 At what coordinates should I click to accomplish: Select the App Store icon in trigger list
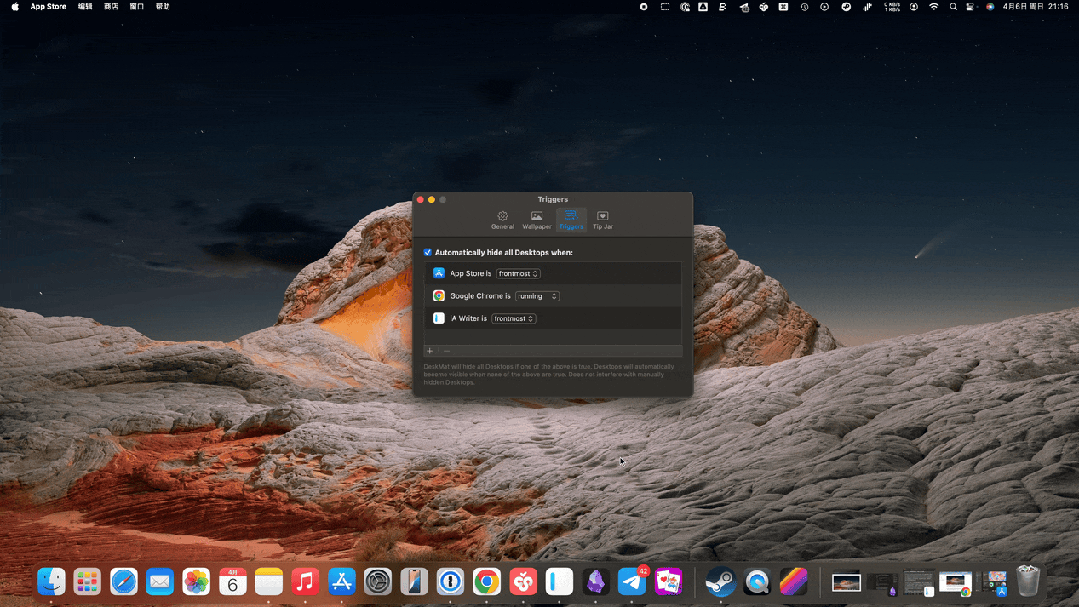pos(438,273)
